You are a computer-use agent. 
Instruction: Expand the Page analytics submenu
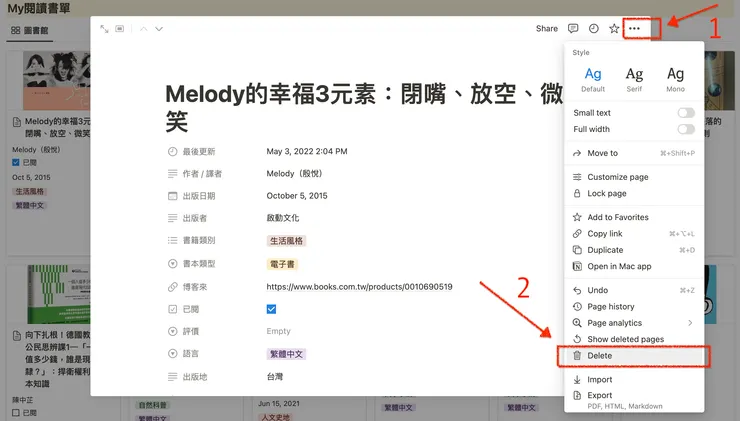pyautogui.click(x=634, y=323)
